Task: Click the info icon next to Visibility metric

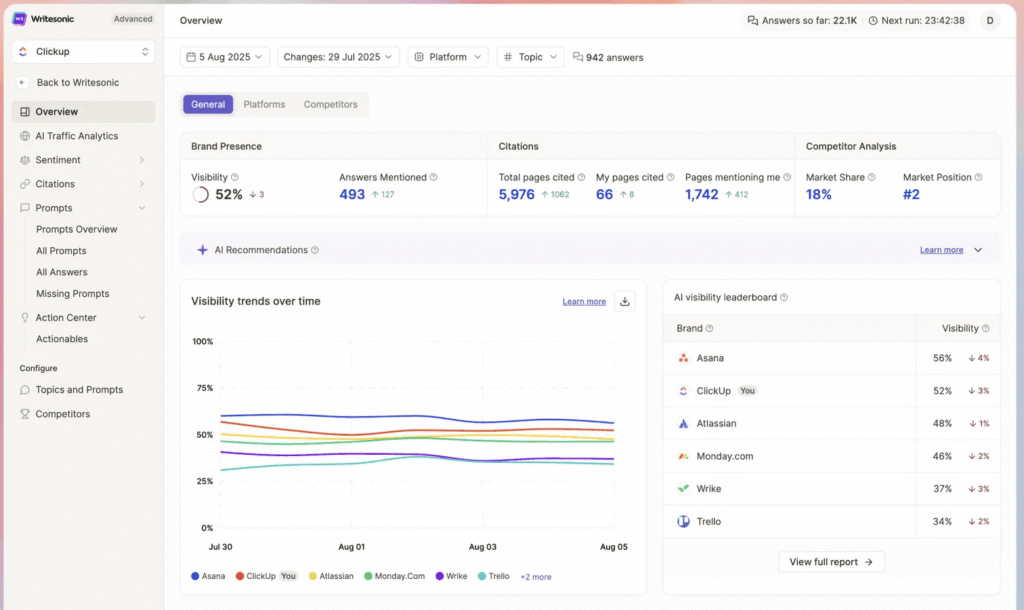Action: click(x=237, y=178)
